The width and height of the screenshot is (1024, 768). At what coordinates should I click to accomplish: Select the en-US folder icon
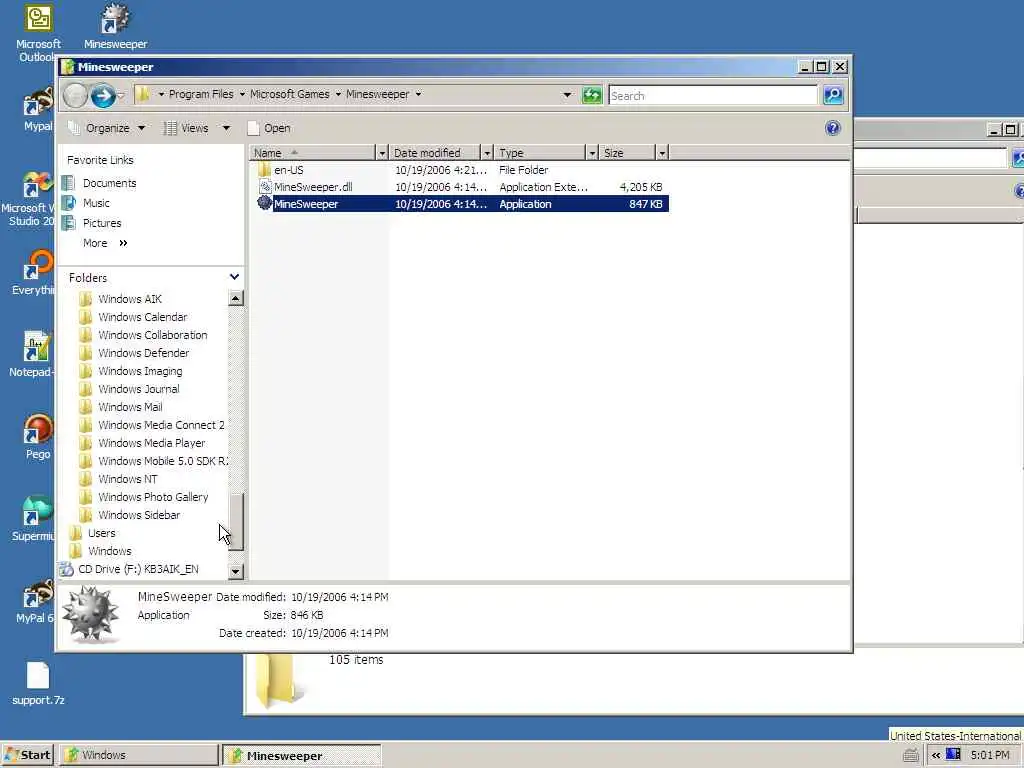coord(264,170)
